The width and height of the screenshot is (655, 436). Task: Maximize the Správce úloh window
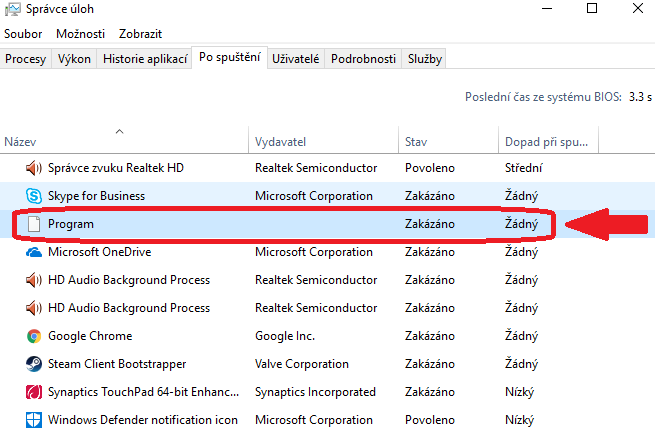592,9
